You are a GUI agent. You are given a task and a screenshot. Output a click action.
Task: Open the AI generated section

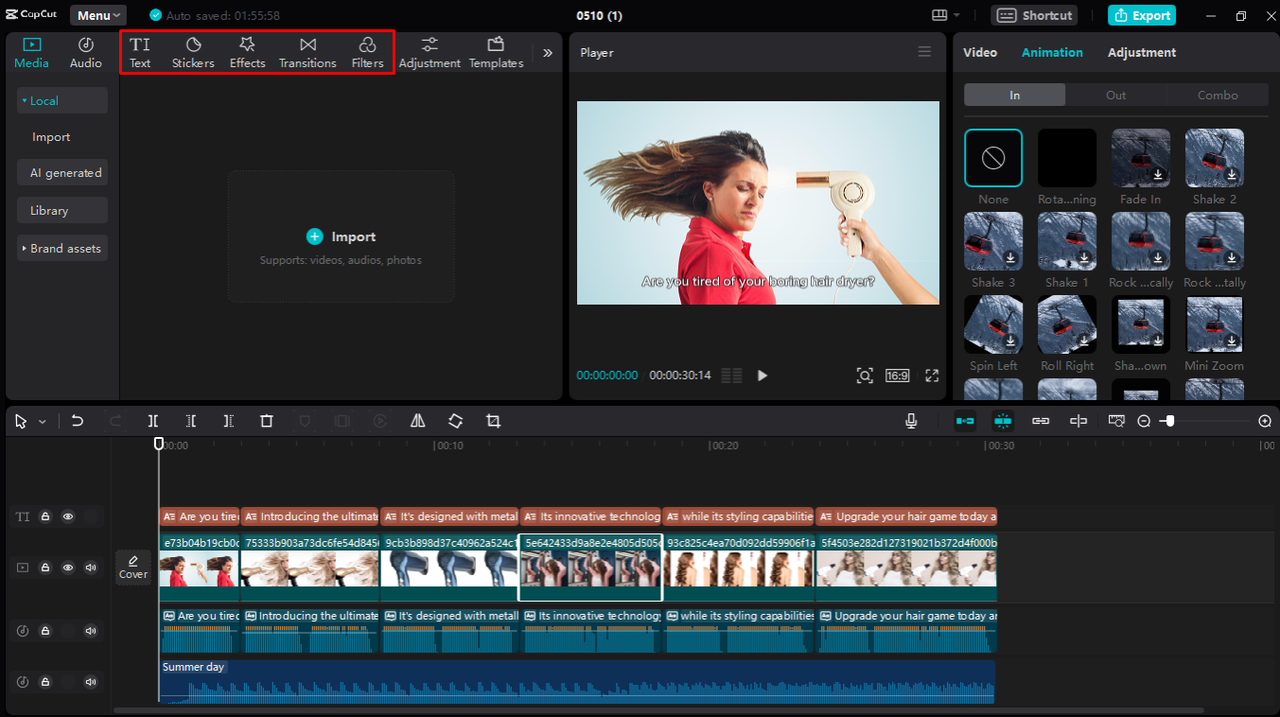(62, 173)
